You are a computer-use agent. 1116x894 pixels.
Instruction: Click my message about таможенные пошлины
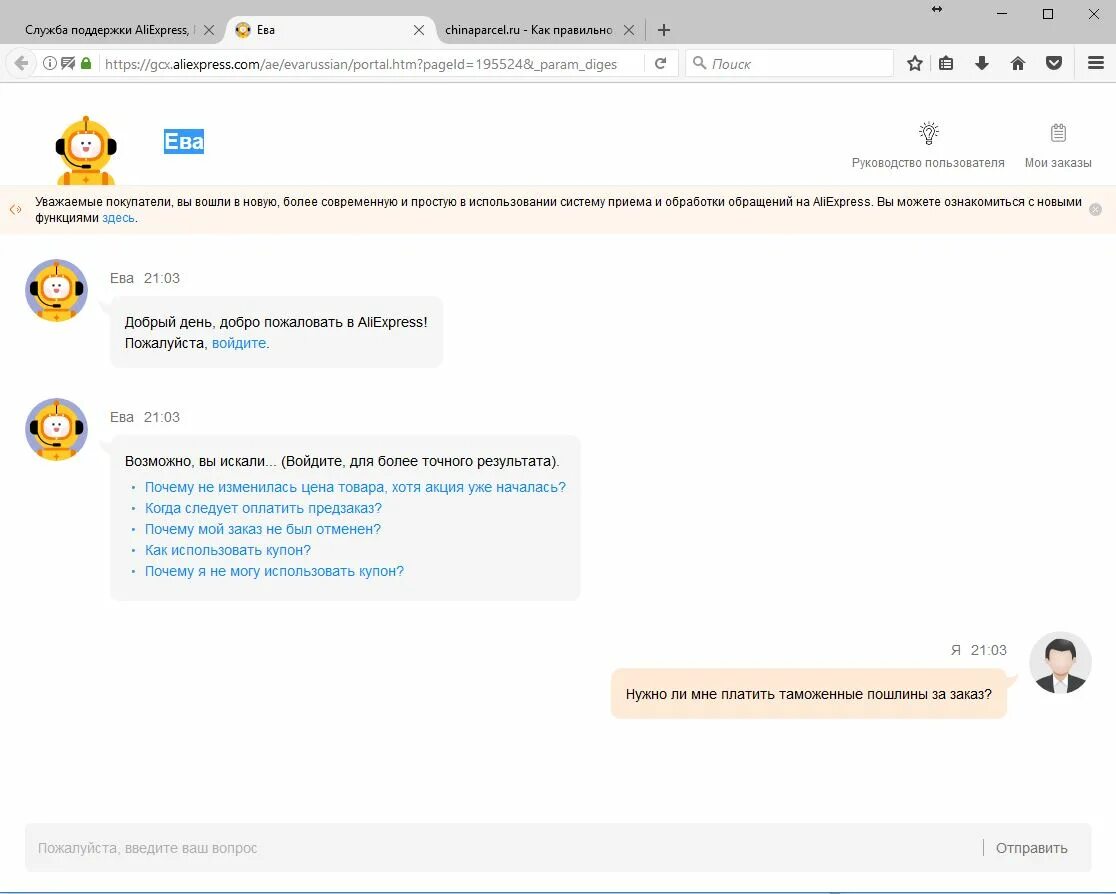click(x=809, y=694)
